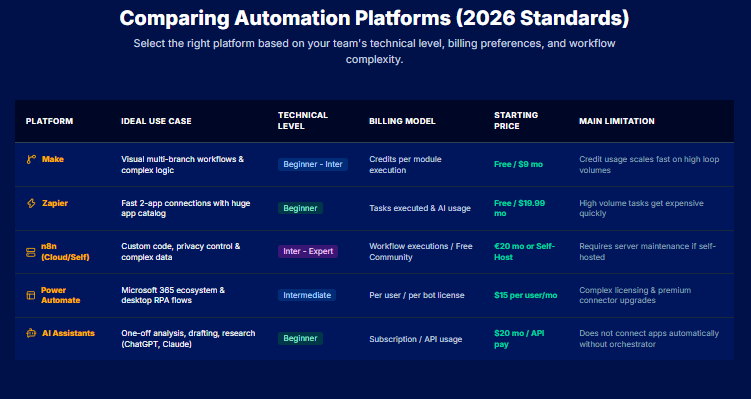Click Zapier's Beginner level badge
751x399 pixels.
pos(300,208)
